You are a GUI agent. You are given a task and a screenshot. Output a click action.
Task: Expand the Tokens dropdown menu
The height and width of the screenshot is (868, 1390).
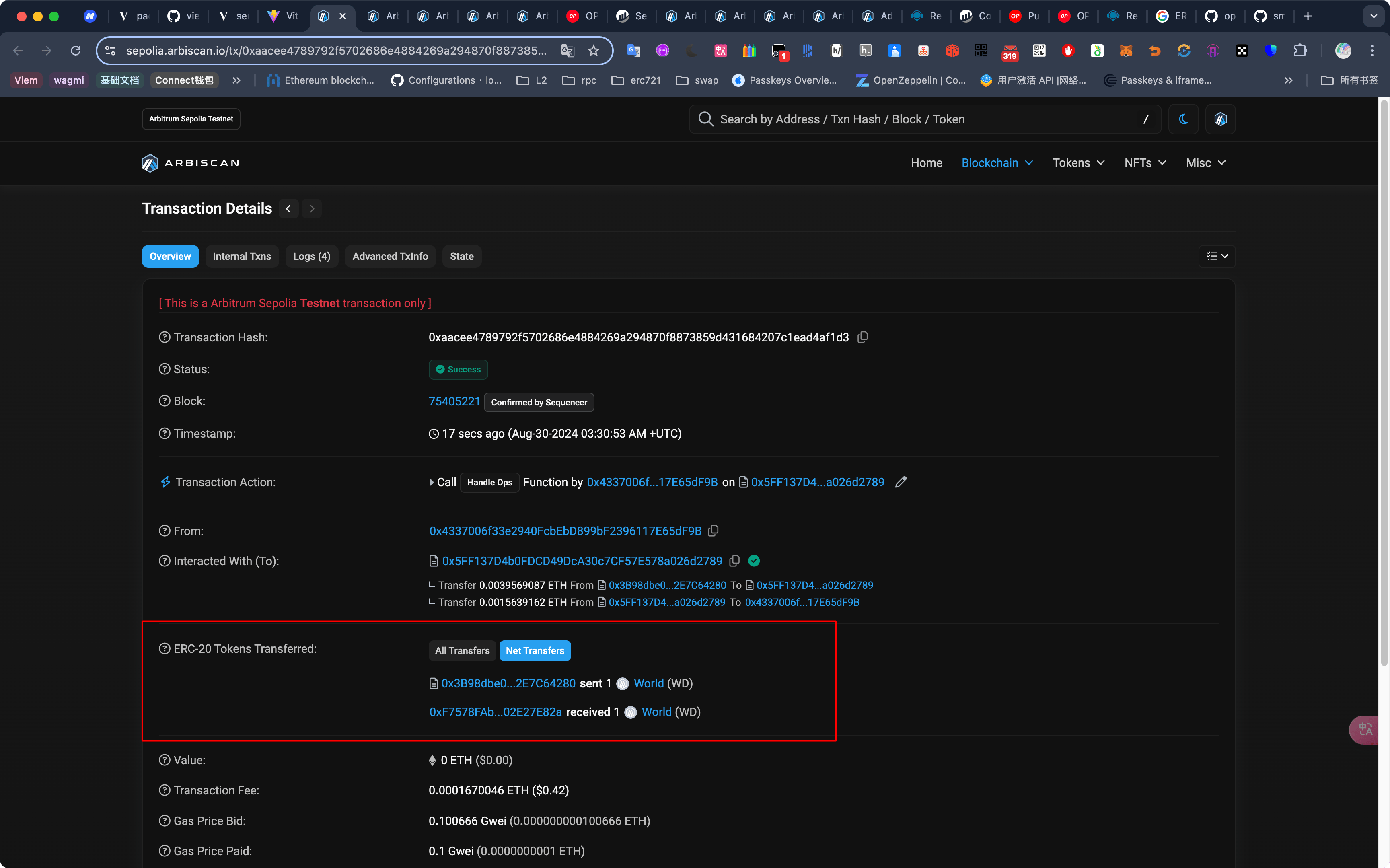[x=1079, y=163]
